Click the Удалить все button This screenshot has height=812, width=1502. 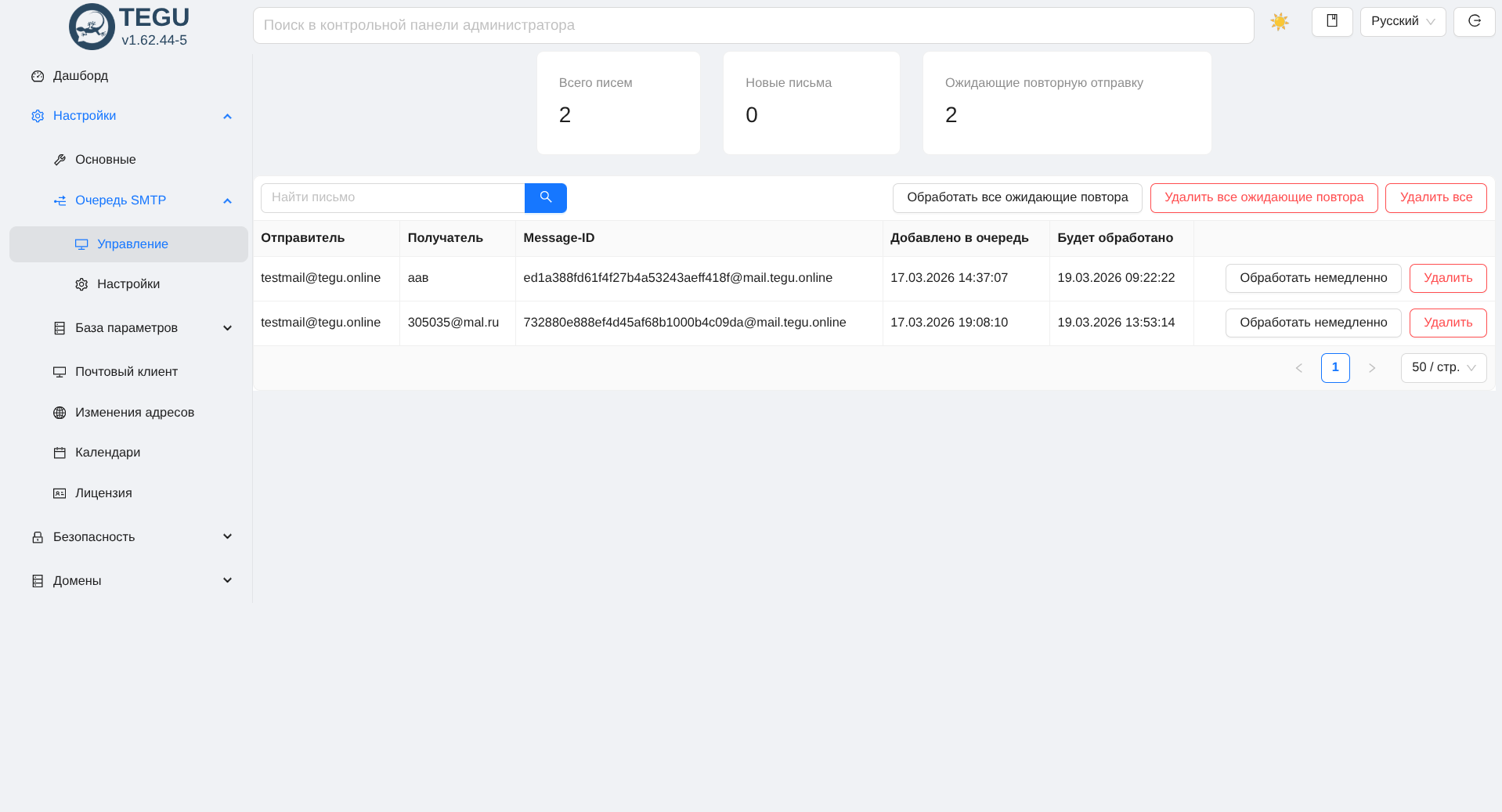(1435, 198)
